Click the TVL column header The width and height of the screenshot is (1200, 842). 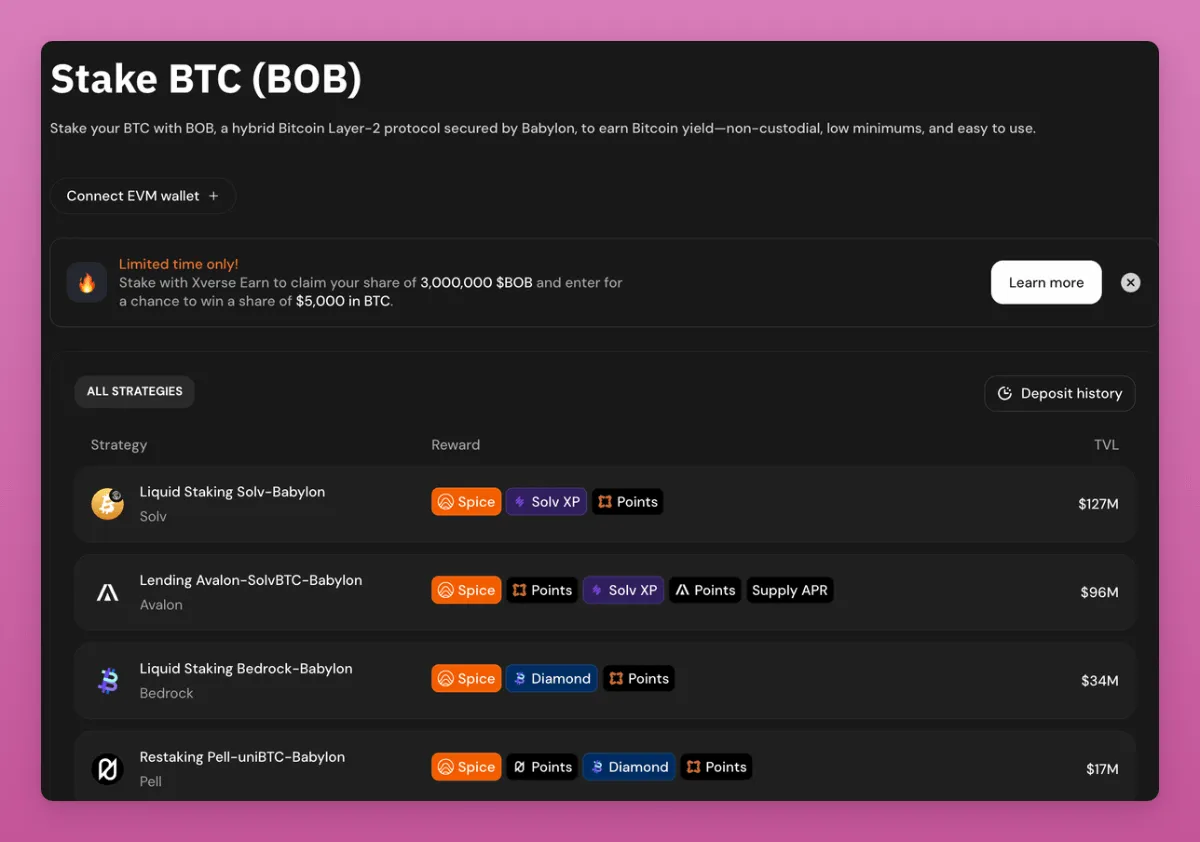click(x=1105, y=445)
